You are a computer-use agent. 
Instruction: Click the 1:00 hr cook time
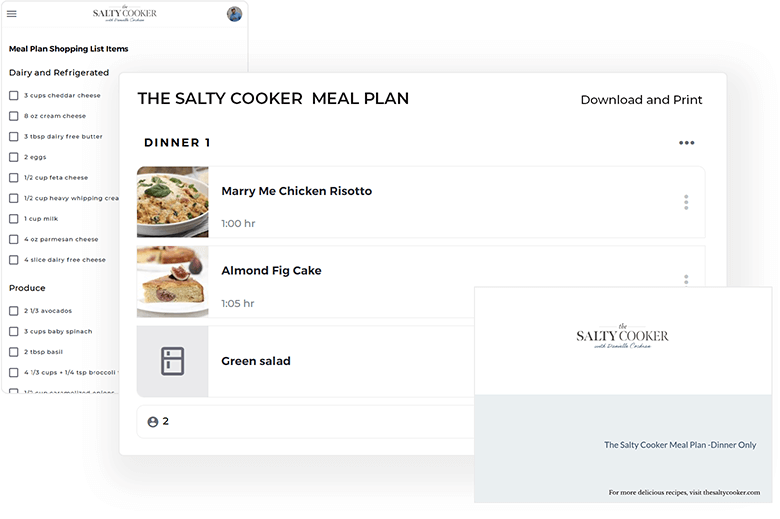pyautogui.click(x=238, y=224)
